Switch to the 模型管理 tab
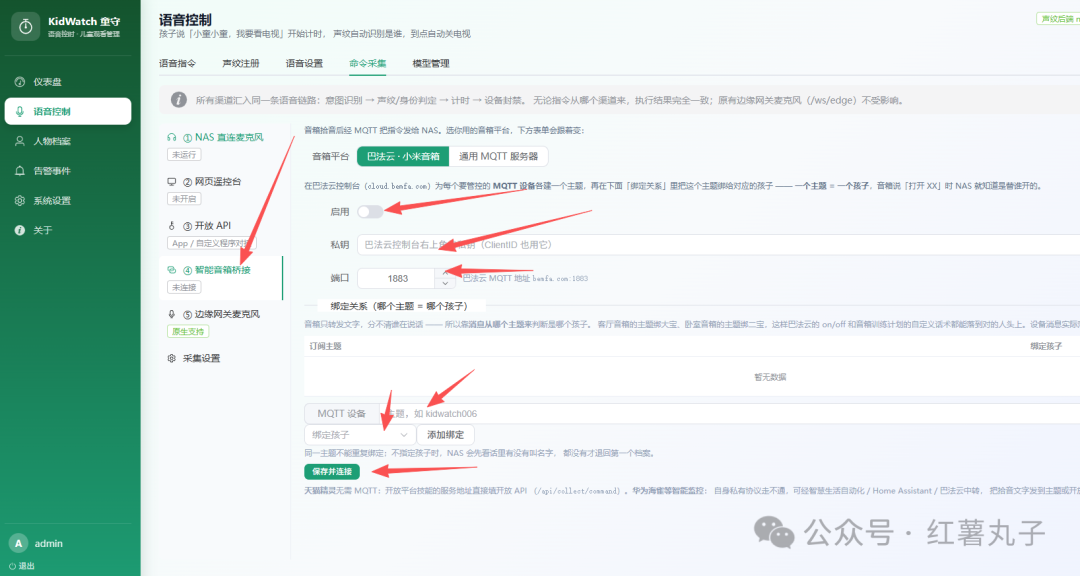1080x576 pixels. (x=431, y=63)
